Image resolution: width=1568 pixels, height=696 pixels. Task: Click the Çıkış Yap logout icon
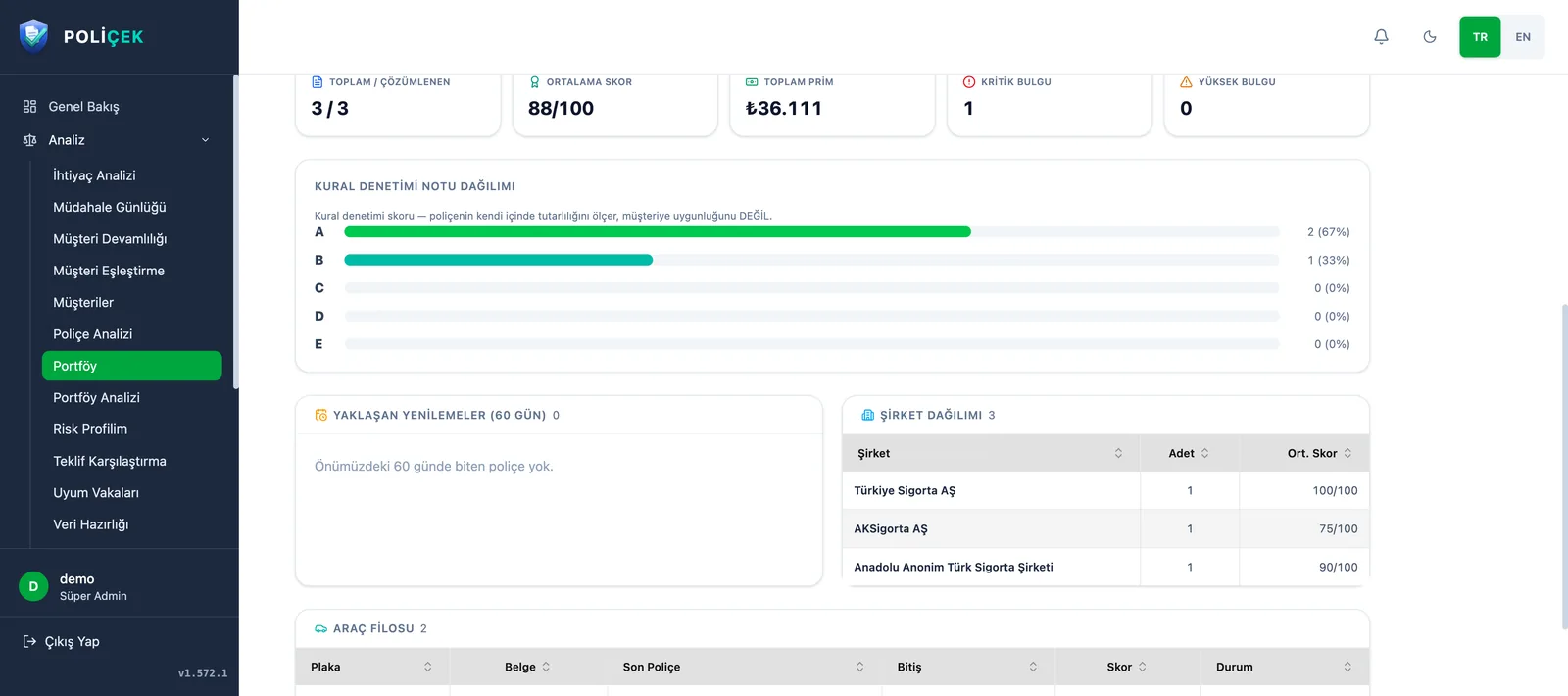click(x=29, y=641)
